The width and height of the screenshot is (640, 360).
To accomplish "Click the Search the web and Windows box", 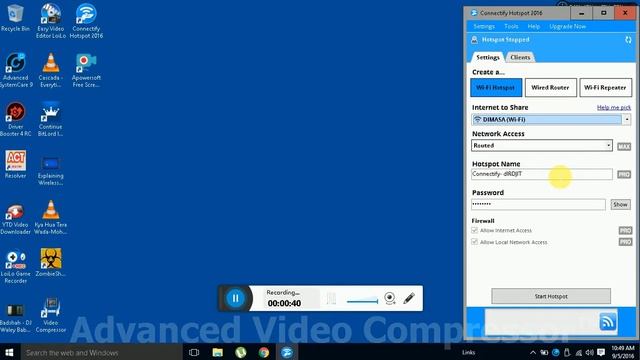I will [102, 352].
